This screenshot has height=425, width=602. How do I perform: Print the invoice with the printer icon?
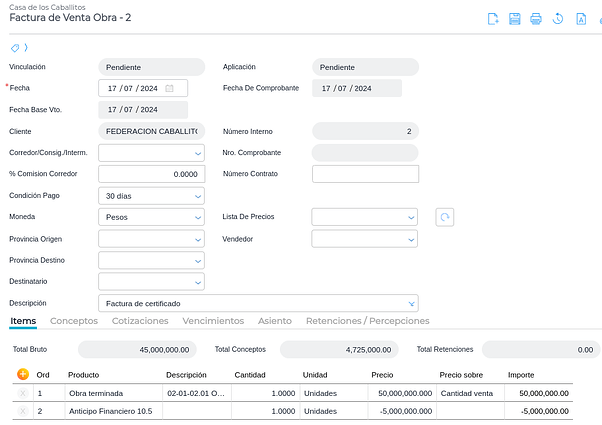point(536,19)
